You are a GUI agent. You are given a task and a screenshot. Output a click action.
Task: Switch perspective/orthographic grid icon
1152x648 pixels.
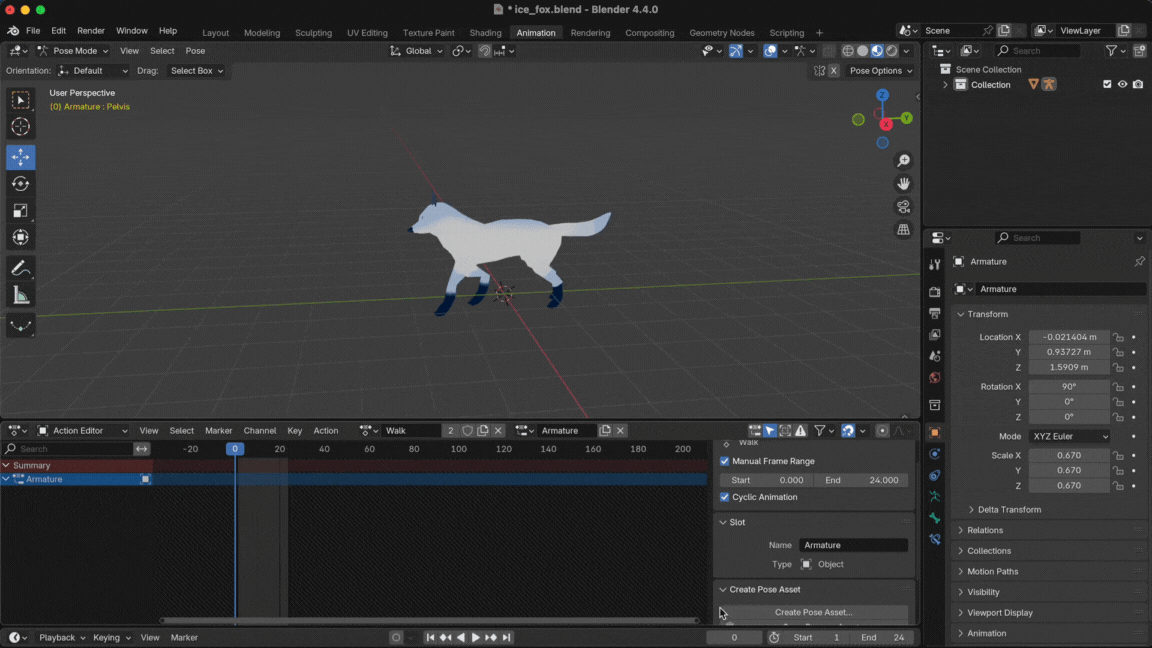coord(904,229)
